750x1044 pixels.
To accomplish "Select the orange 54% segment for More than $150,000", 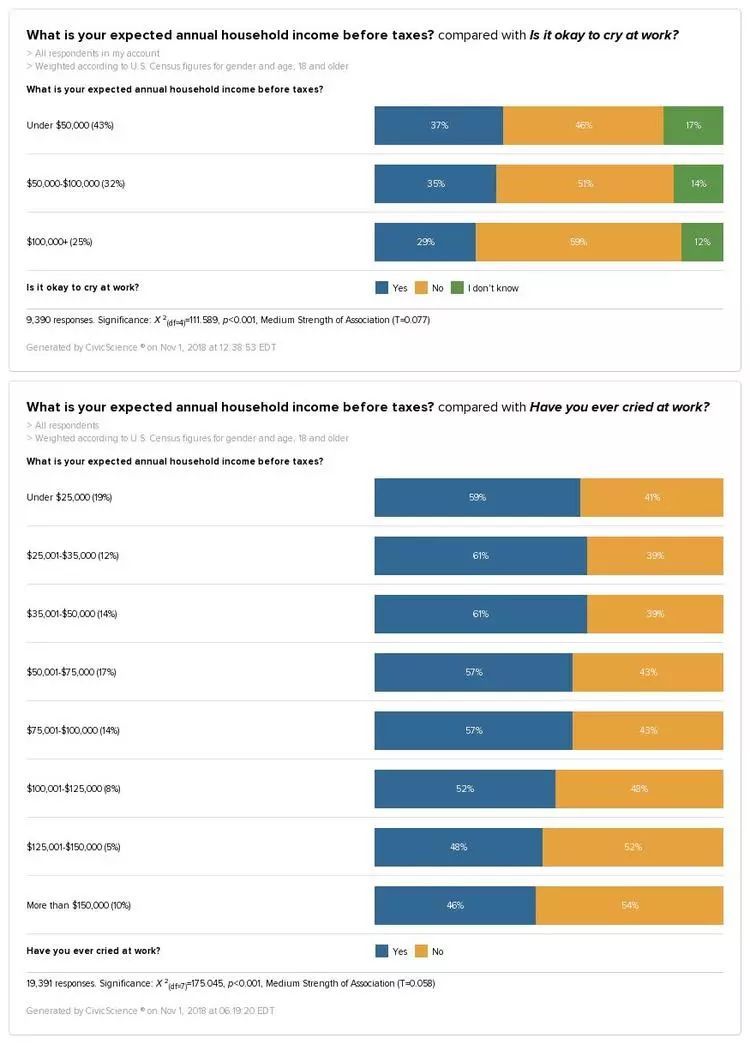I will (629, 905).
